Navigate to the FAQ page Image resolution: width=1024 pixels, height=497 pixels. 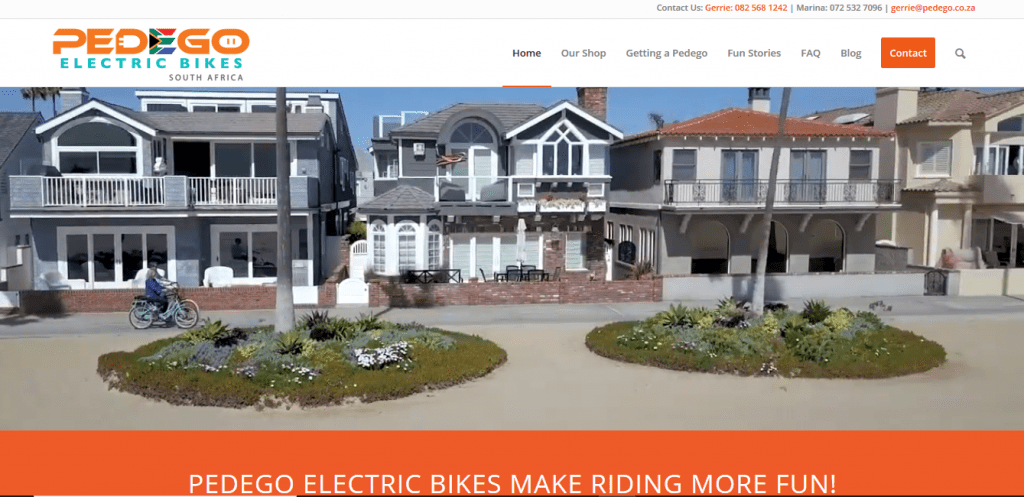tap(810, 54)
